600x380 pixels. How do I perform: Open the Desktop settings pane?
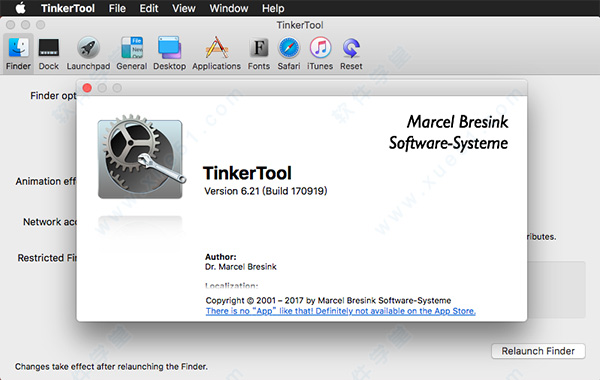[x=169, y=54]
